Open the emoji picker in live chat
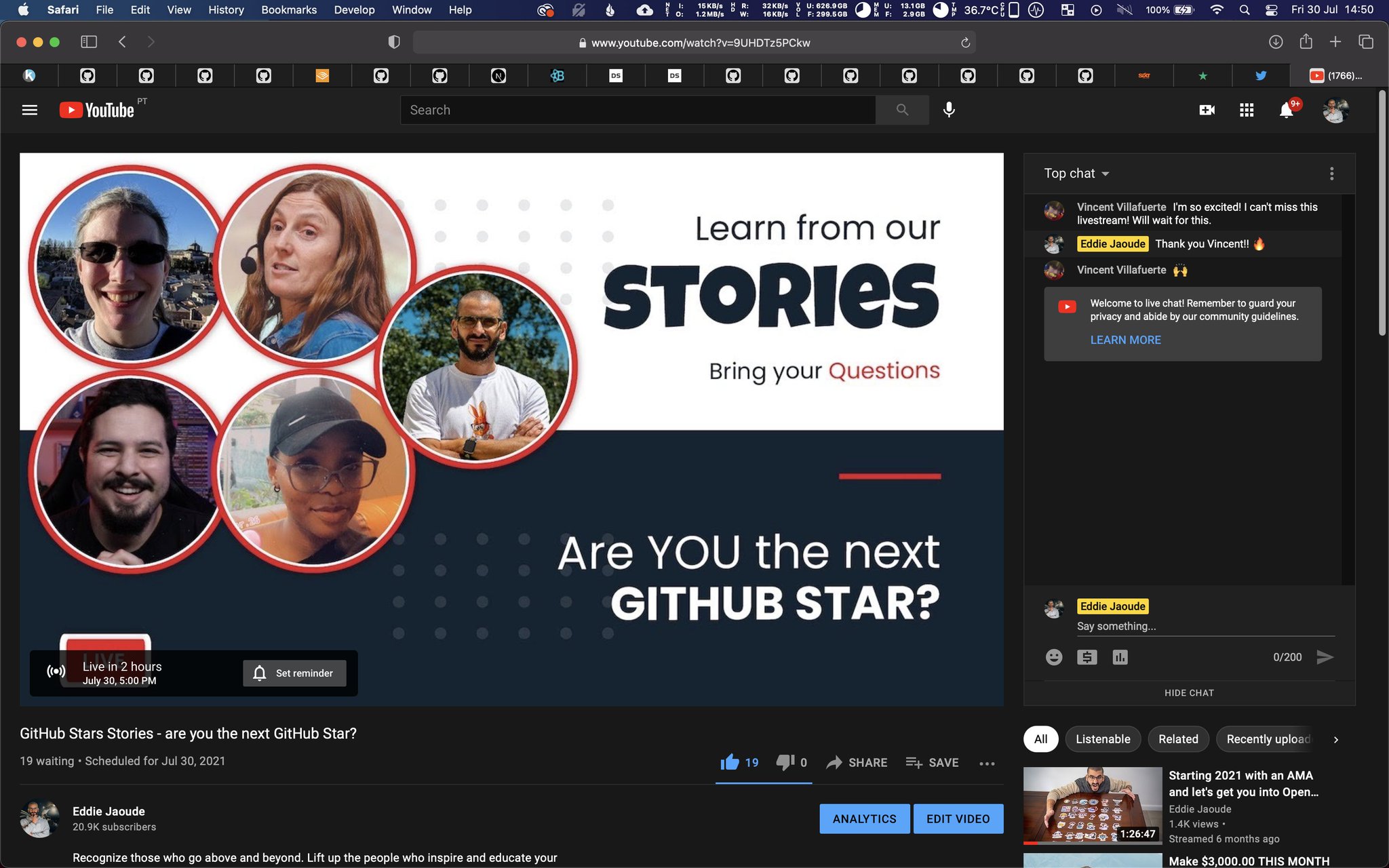The image size is (1389, 868). point(1053,657)
